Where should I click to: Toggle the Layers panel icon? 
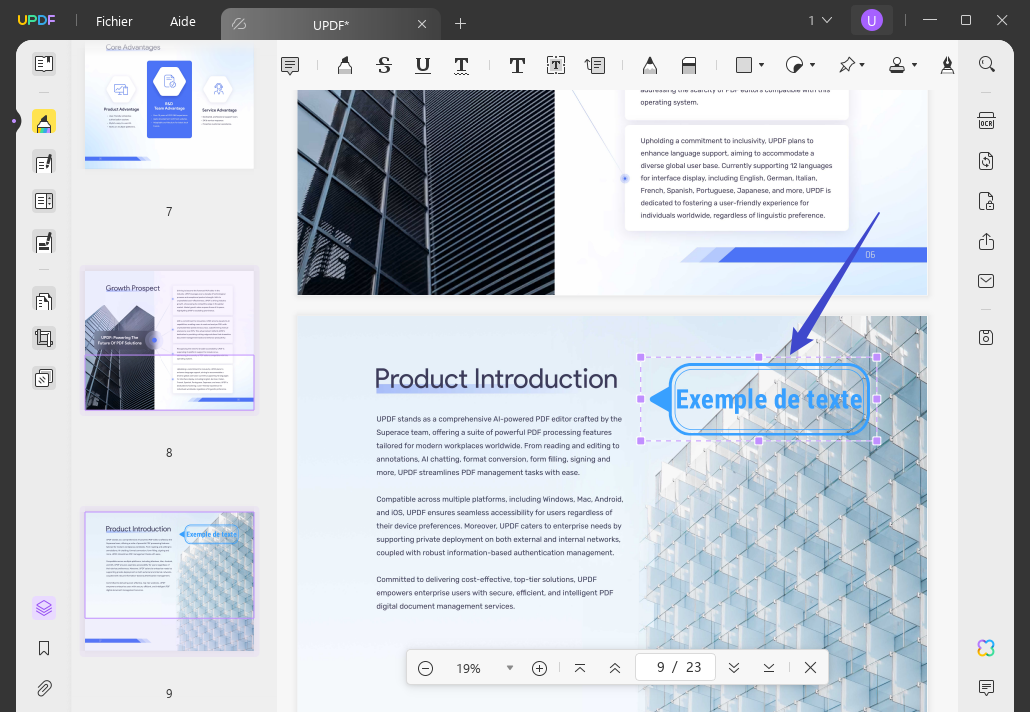[44, 608]
